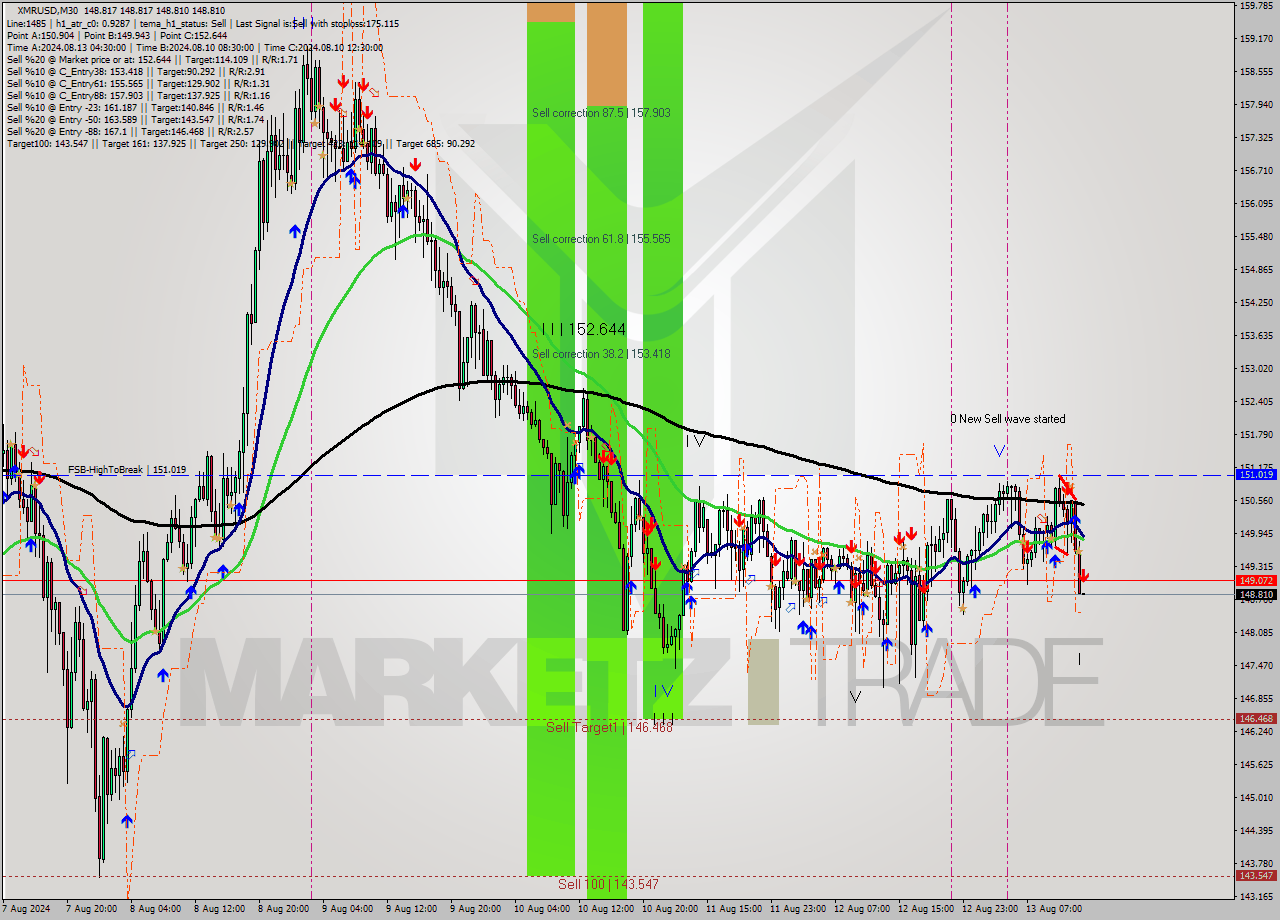Click '13 Aug 07:00' on the time axis
Image resolution: width=1280 pixels, height=920 pixels.
(x=1055, y=909)
